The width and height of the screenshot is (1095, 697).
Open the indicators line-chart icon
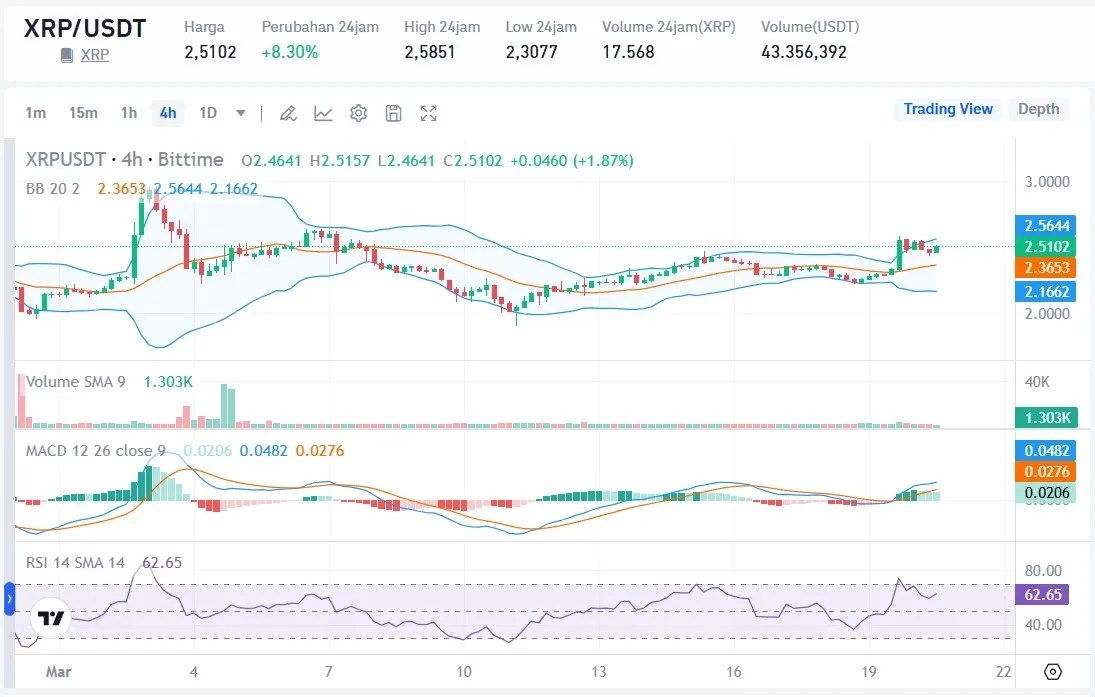(323, 113)
